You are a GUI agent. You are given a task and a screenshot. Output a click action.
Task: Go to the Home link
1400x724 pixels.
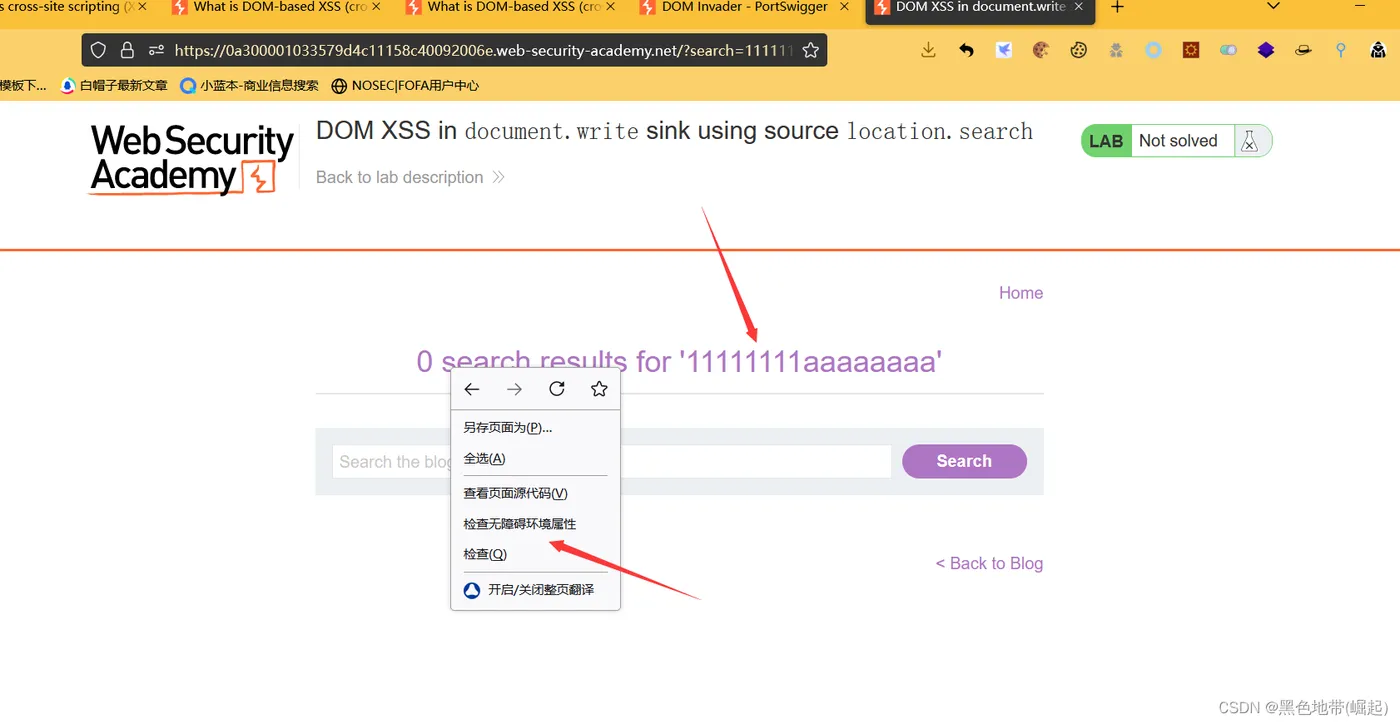(1021, 293)
